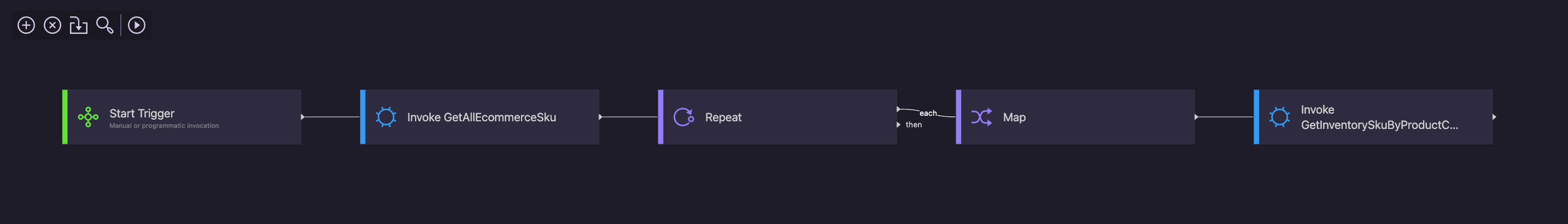Image resolution: width=1568 pixels, height=224 pixels.
Task: Click the Map node output port arrow
Action: coord(1196,117)
